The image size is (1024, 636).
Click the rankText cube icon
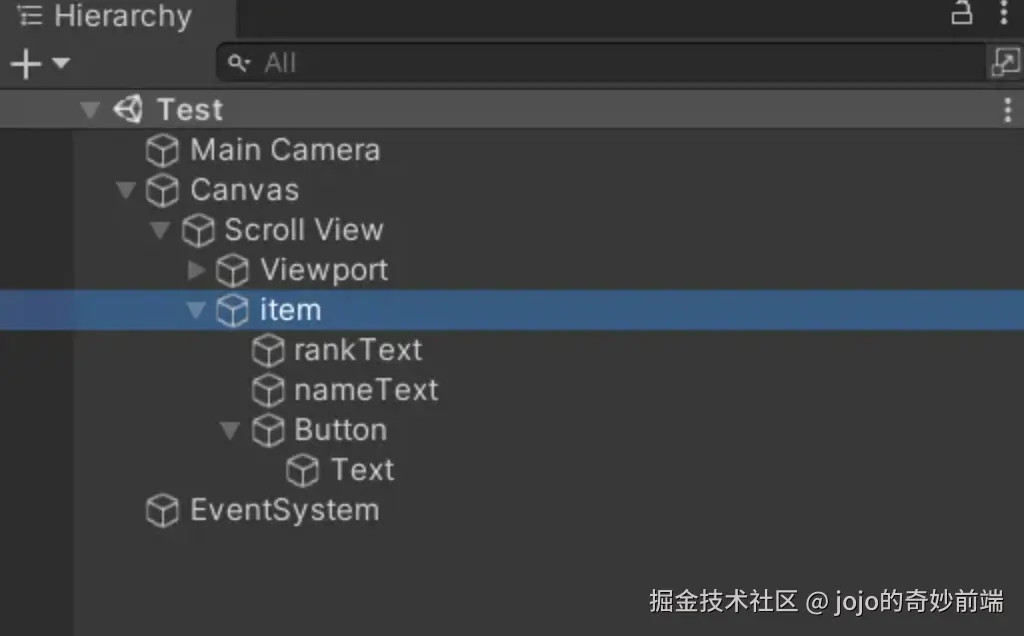[267, 351]
